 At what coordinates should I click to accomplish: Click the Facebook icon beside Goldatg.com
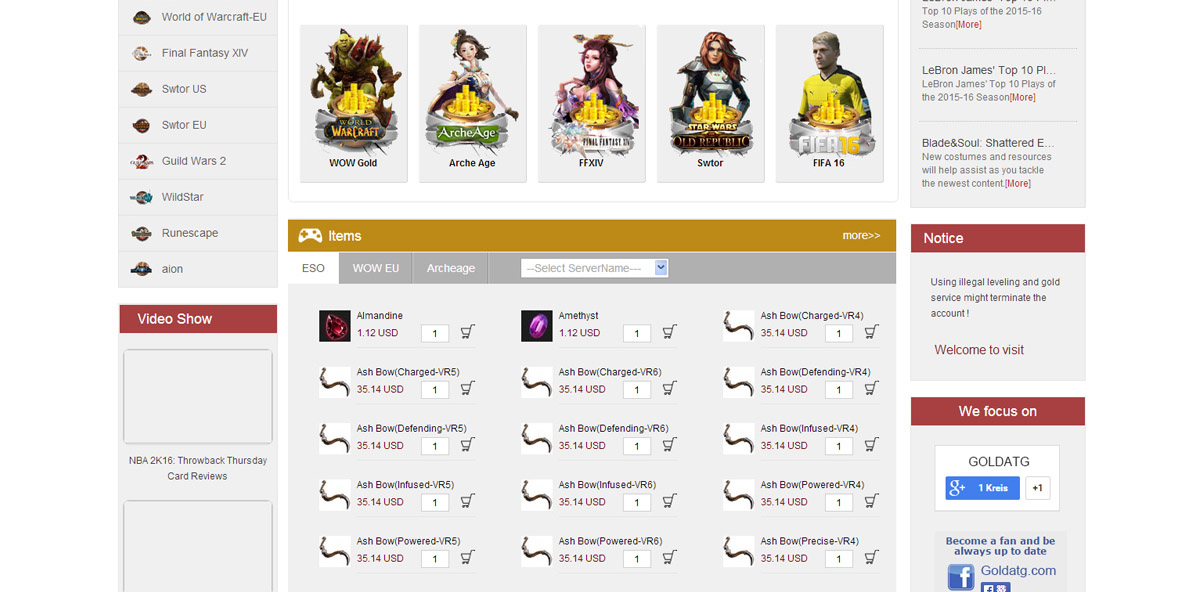click(x=961, y=578)
